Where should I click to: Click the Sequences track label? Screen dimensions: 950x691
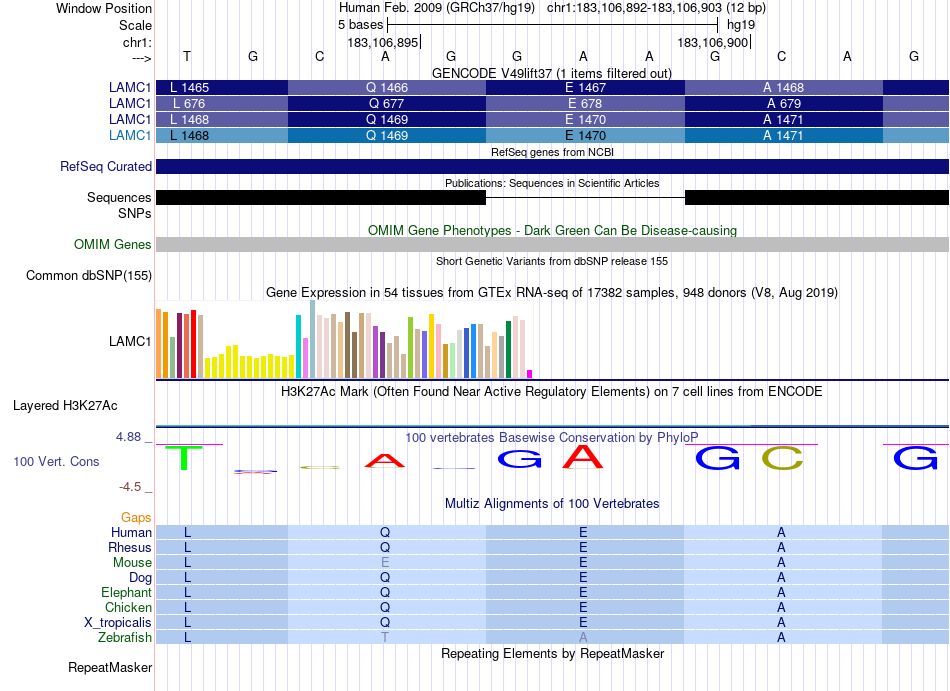[x=119, y=197]
